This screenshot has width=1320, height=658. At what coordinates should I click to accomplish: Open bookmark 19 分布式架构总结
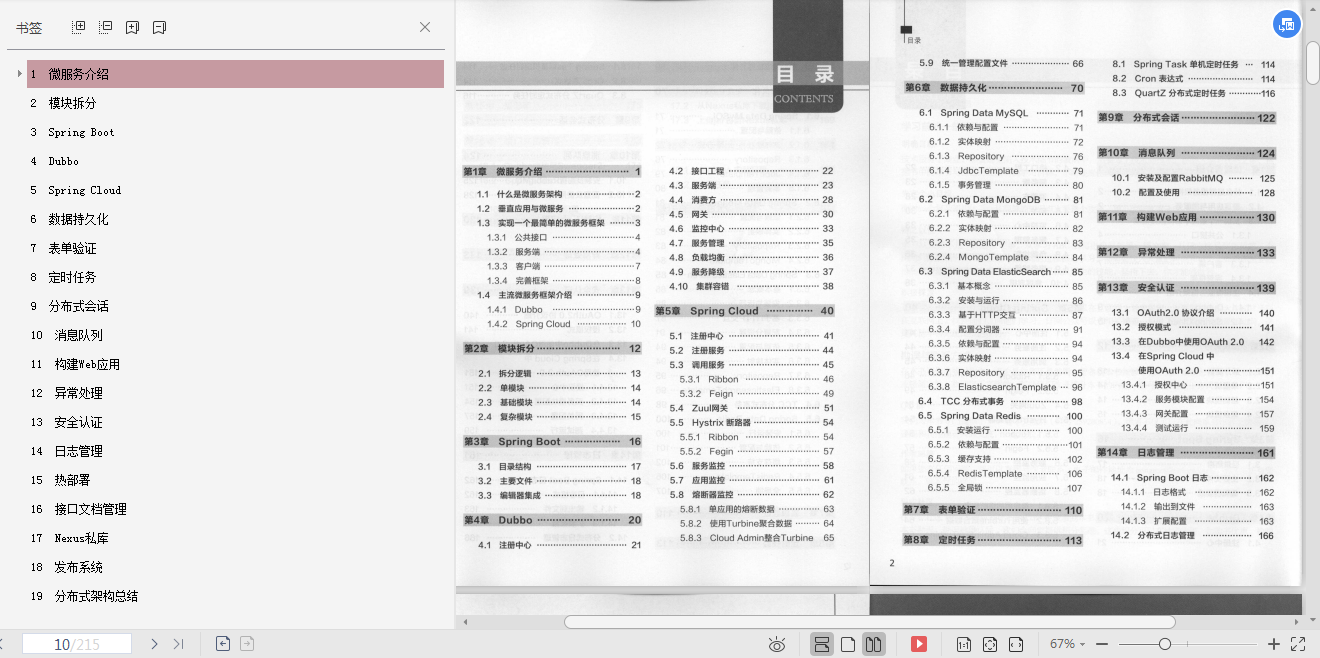(235, 596)
